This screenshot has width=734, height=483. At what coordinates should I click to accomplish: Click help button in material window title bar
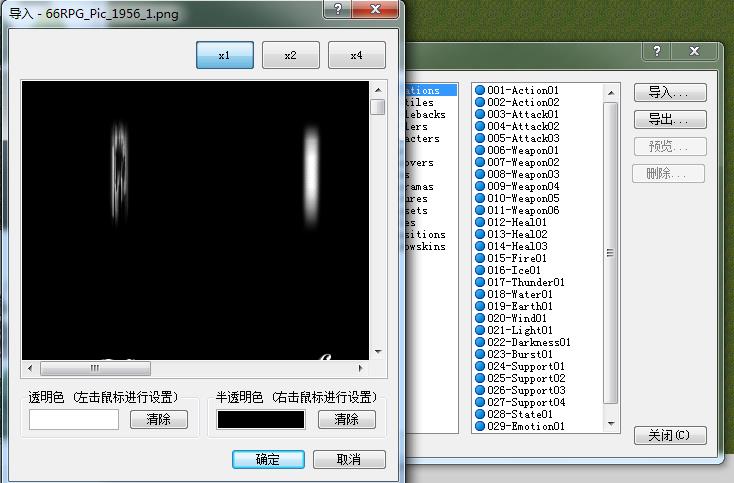(657, 51)
